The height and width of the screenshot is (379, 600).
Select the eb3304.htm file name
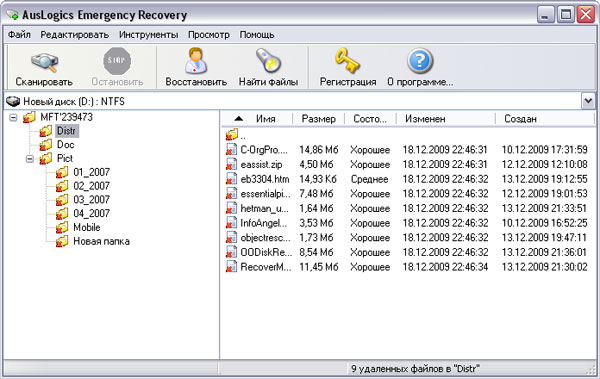click(265, 179)
